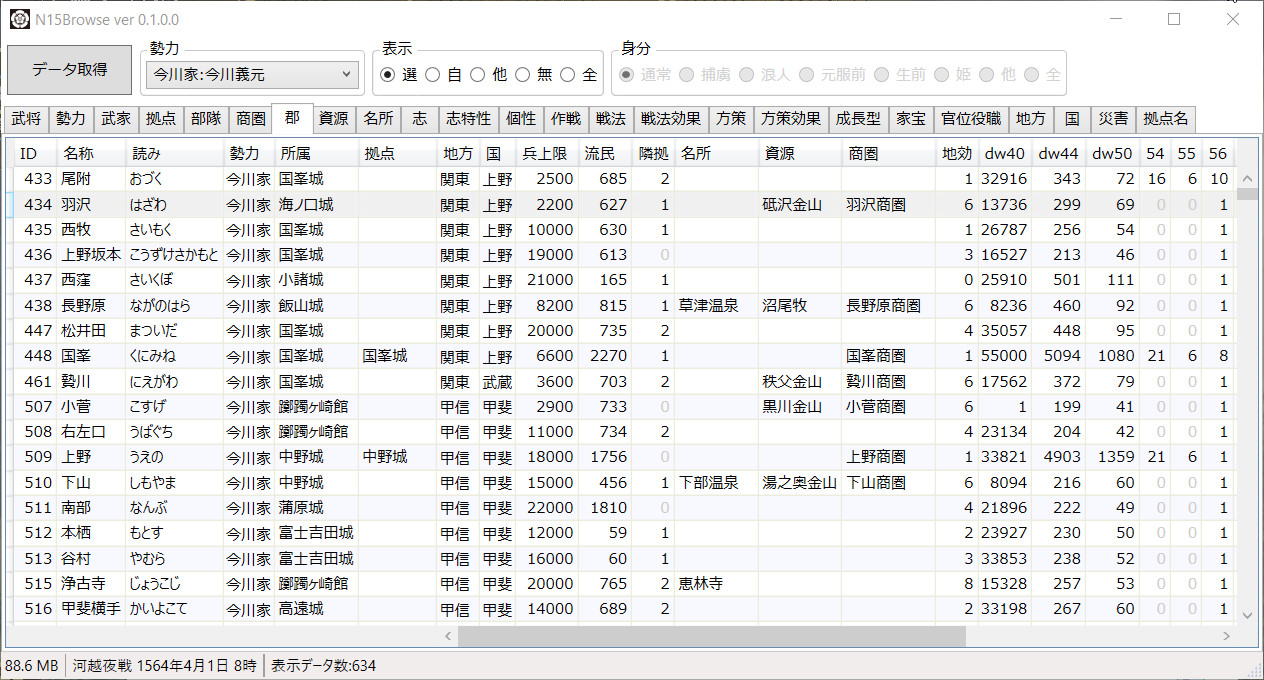Click the horizontal scrollbar thumb
This screenshot has height=680, width=1264.
coord(712,636)
